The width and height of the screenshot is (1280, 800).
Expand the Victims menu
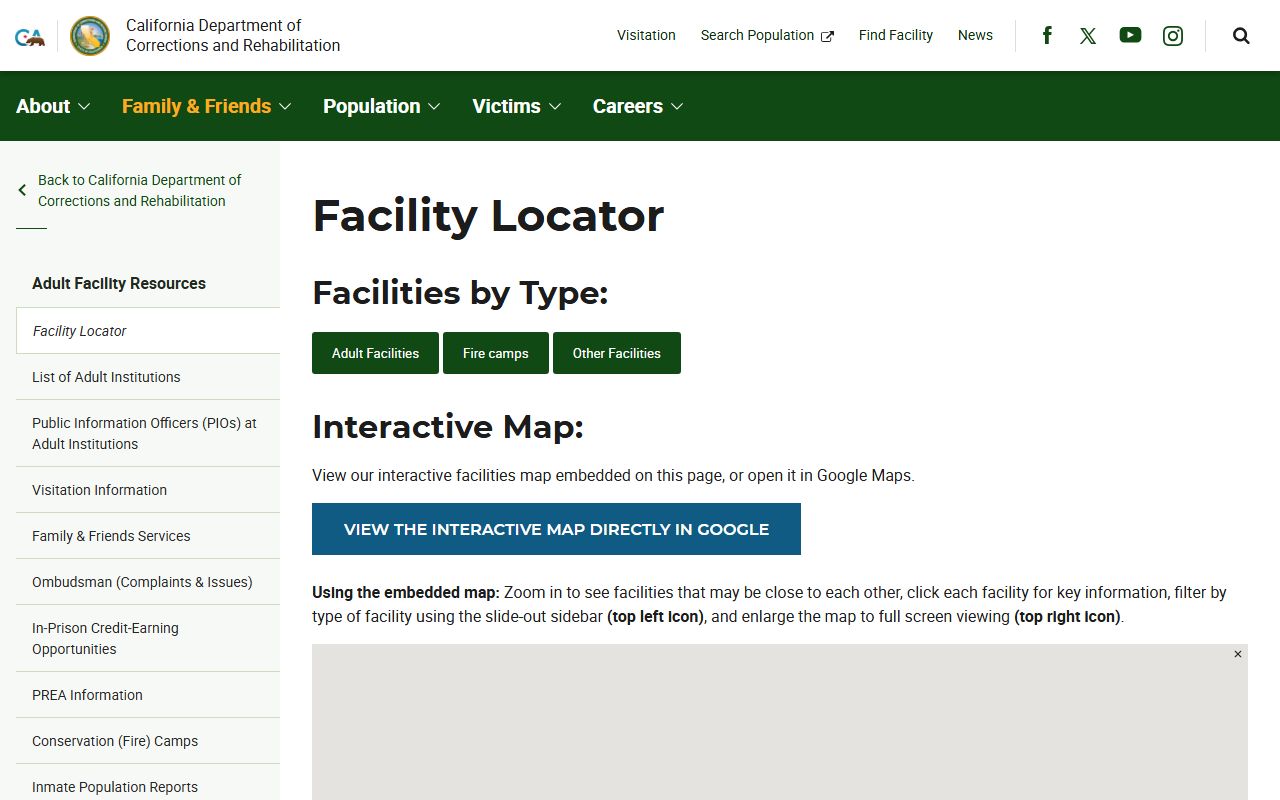pos(516,106)
